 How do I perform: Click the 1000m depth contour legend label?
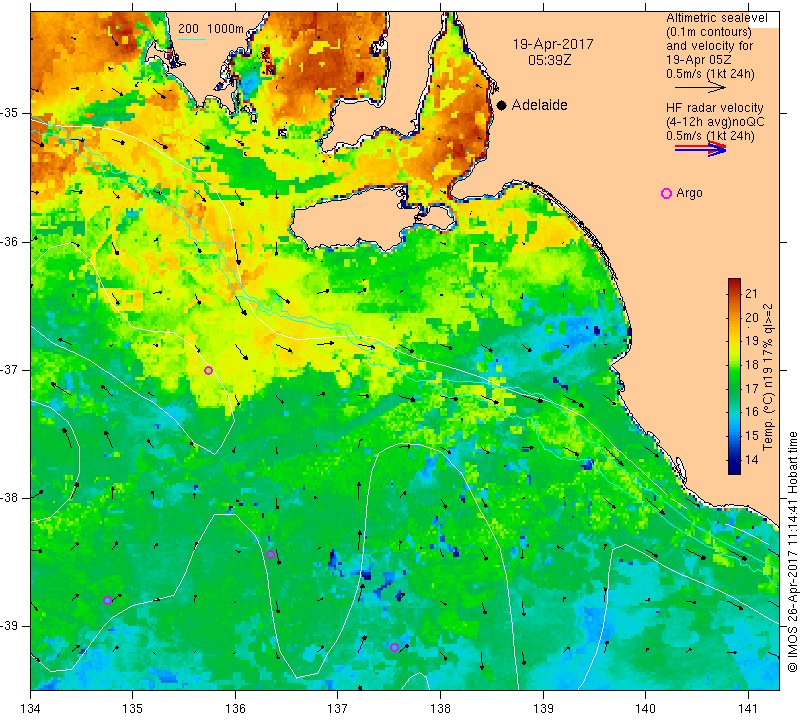[226, 29]
